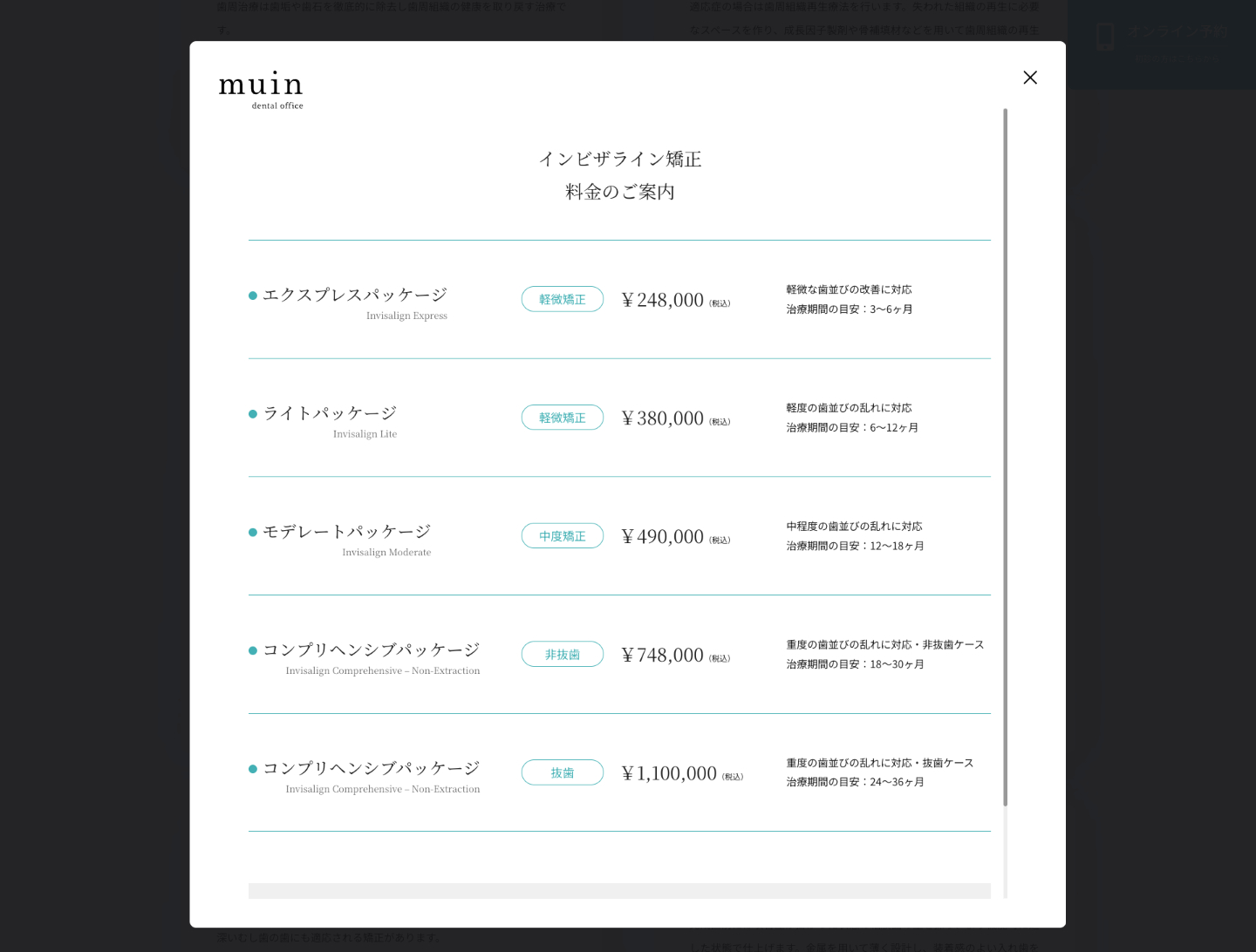
Task: Click the Invisalign Moderate subtitle
Action: tap(386, 553)
